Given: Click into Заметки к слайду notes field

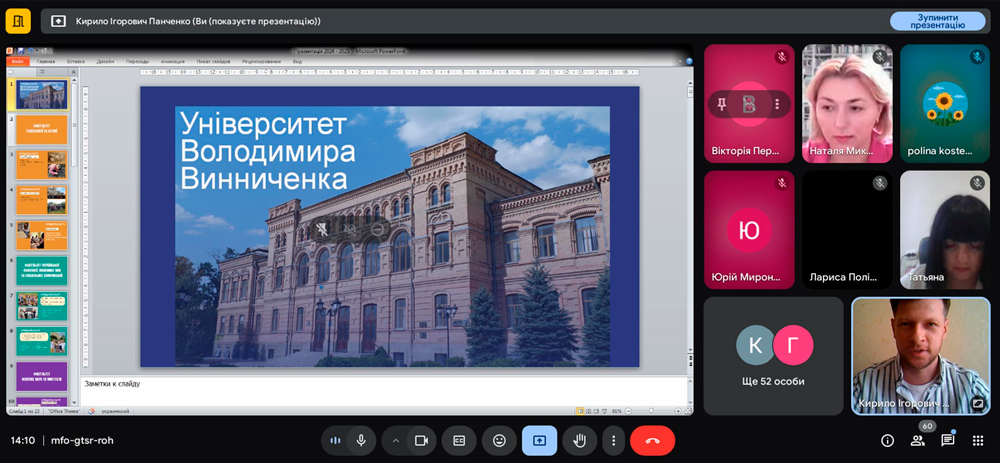Looking at the screenshot, I should 383,391.
